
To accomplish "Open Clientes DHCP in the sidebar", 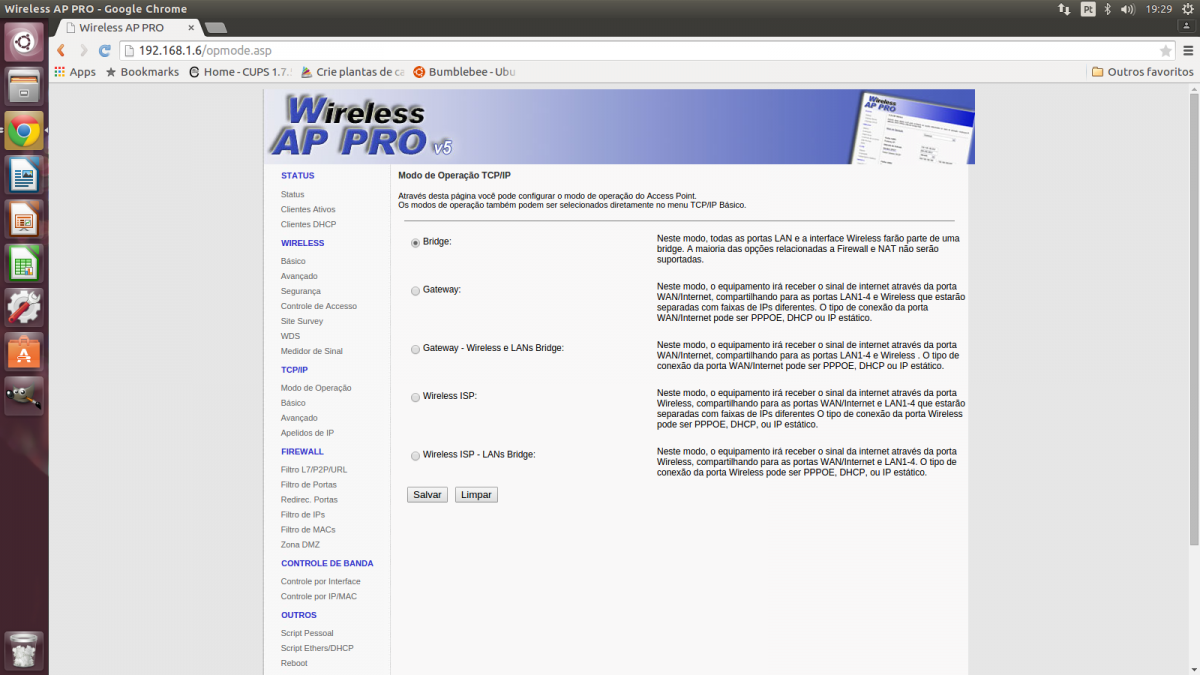I will click(x=308, y=224).
